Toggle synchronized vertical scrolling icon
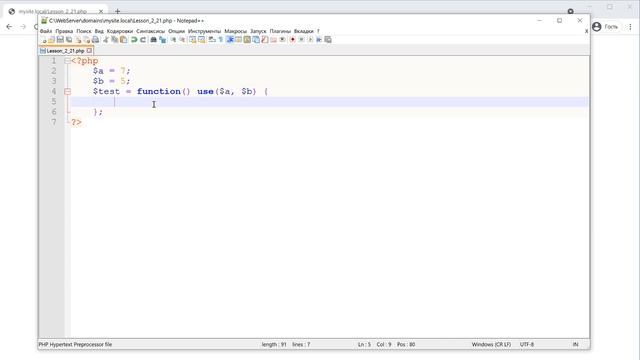 coord(193,40)
